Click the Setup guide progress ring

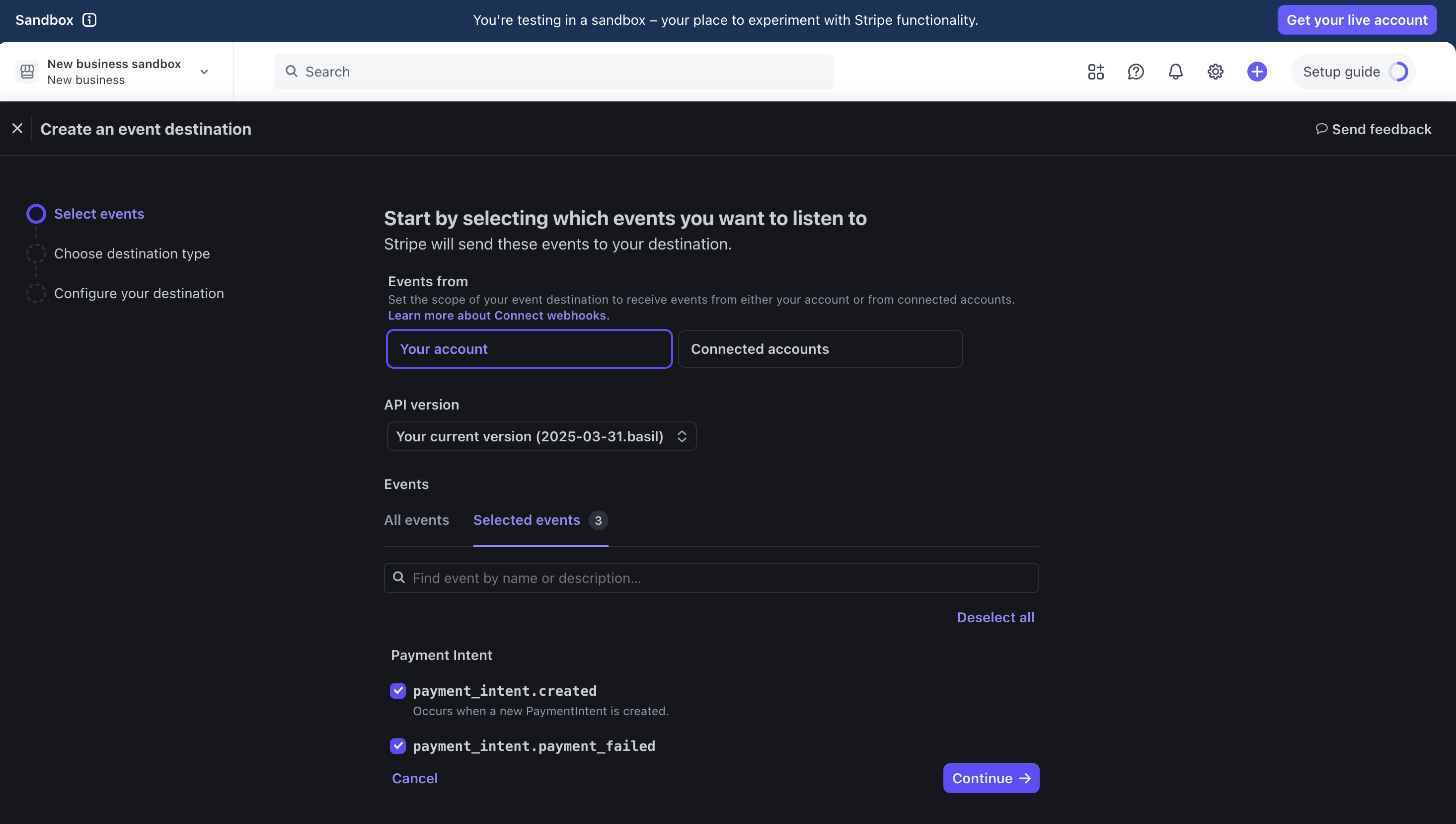tap(1398, 72)
